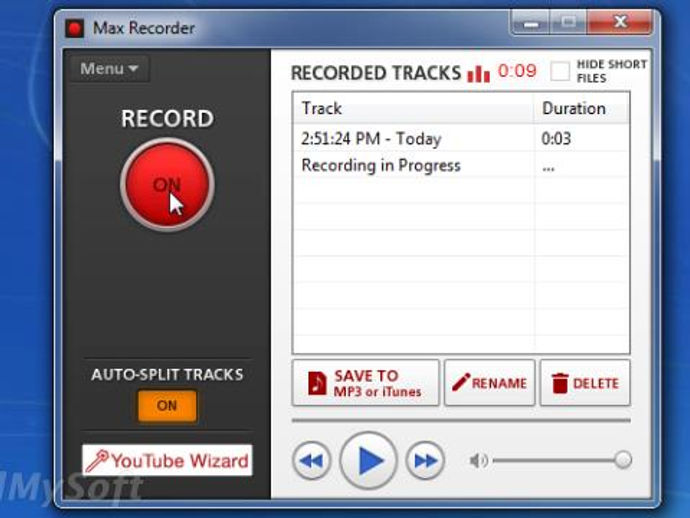Sort list by Track column header
This screenshot has width=690, height=518.
click(x=413, y=108)
